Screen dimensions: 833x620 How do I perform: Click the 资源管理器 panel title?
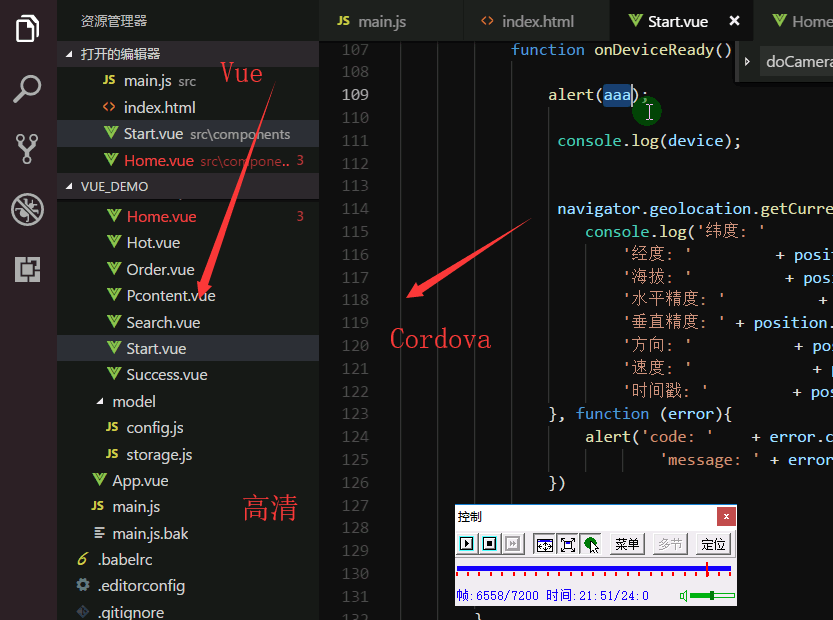[x=114, y=21]
